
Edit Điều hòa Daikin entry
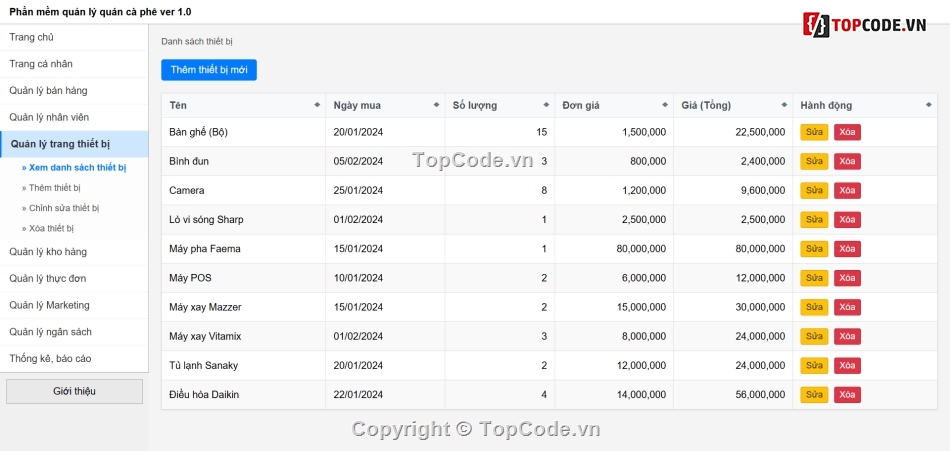click(814, 395)
